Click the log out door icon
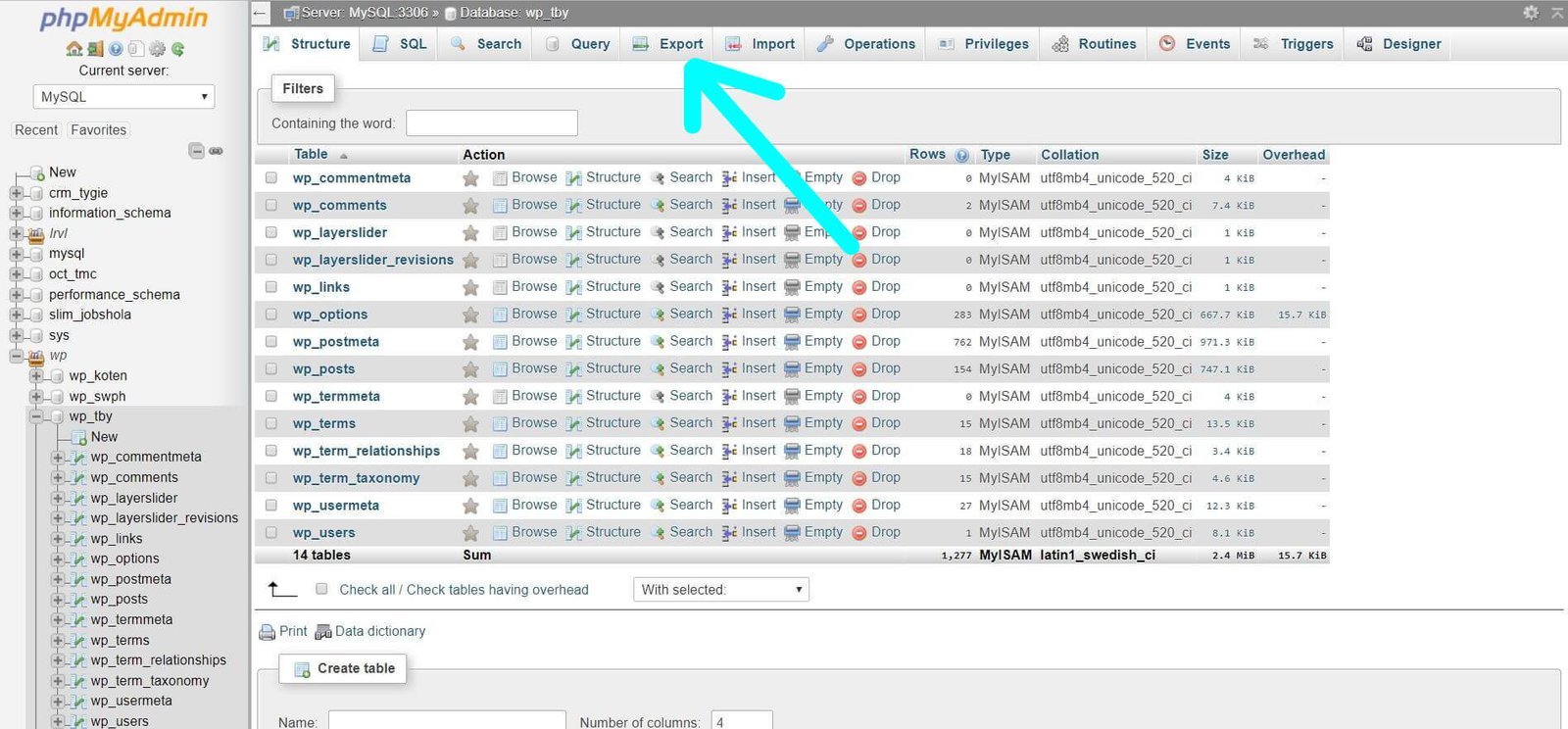Viewport: 1568px width, 729px height. coord(95,49)
